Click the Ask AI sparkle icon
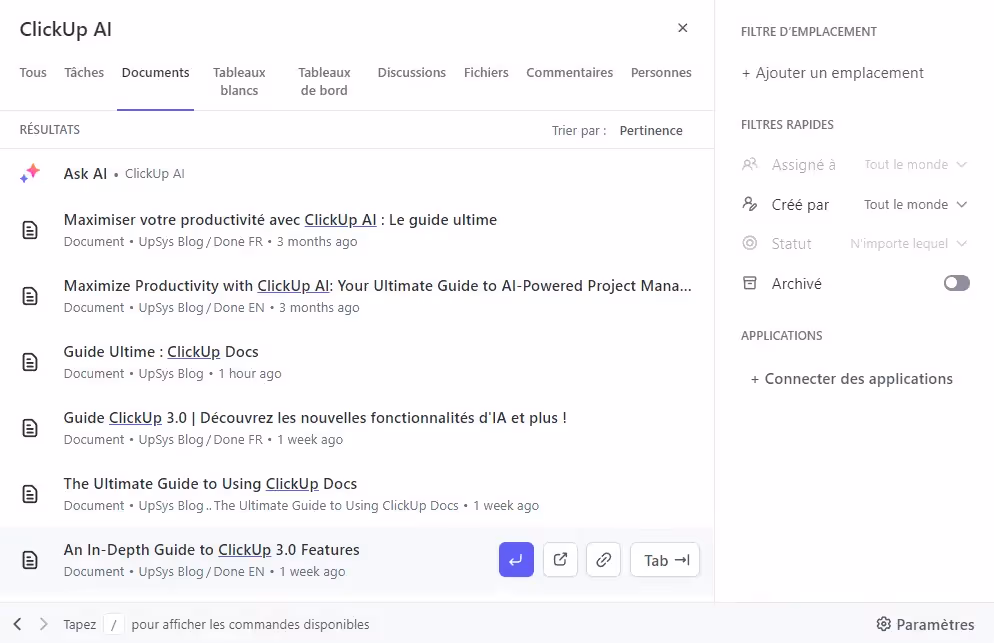The height and width of the screenshot is (643, 994). [x=30, y=173]
